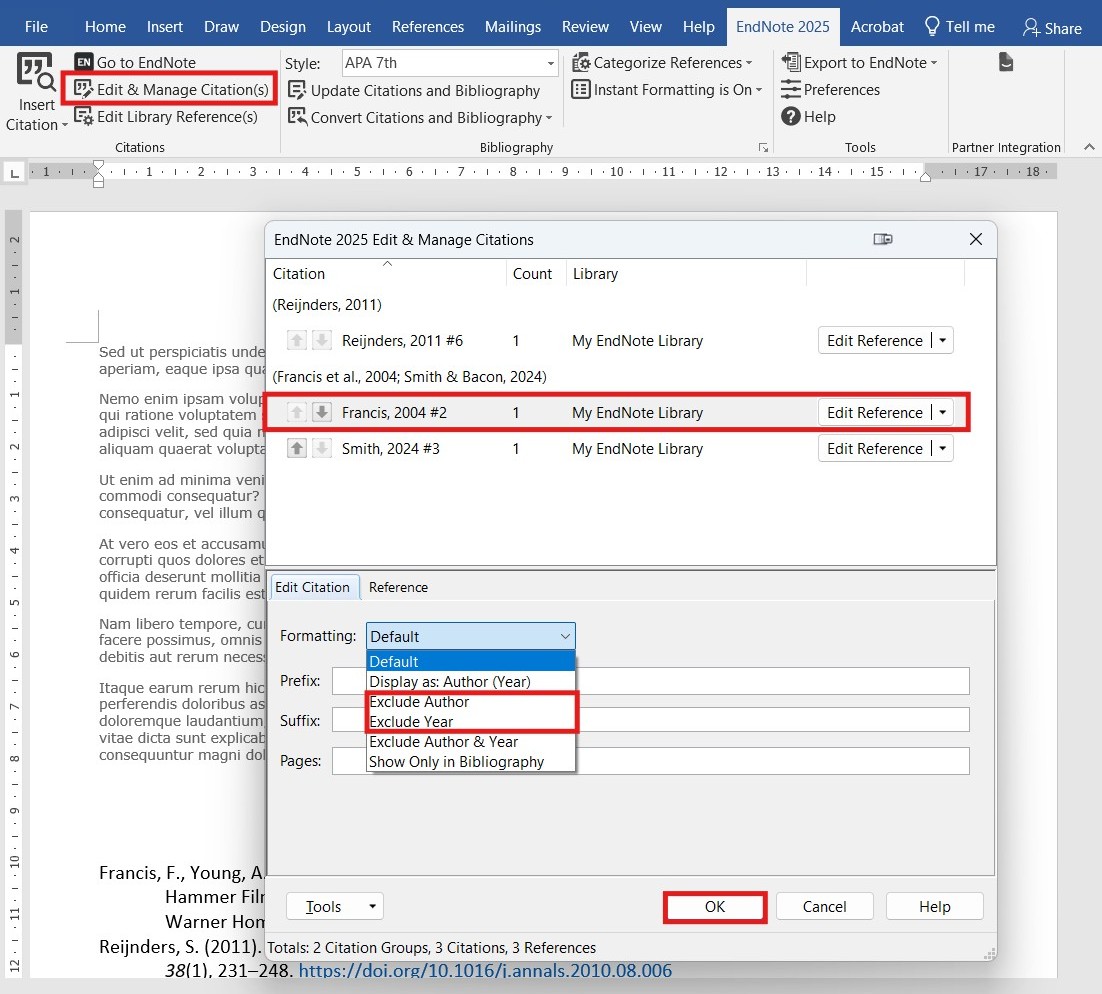Image resolution: width=1102 pixels, height=994 pixels.
Task: Open Convert Citations and Bibliography menu
Action: (x=420, y=117)
